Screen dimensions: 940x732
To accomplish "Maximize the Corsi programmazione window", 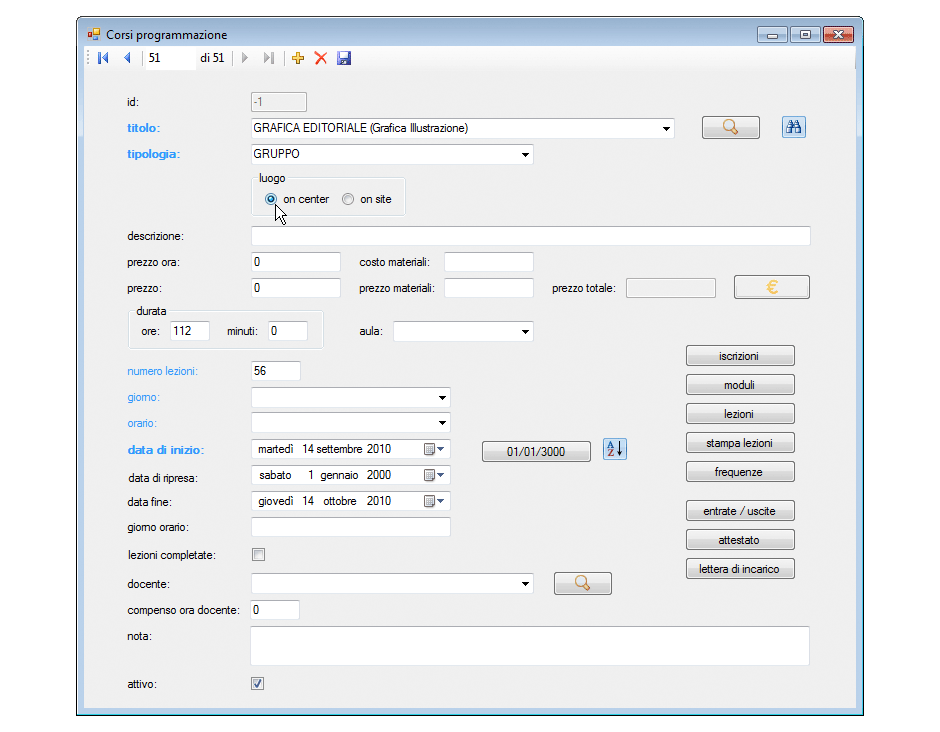I will click(x=805, y=35).
